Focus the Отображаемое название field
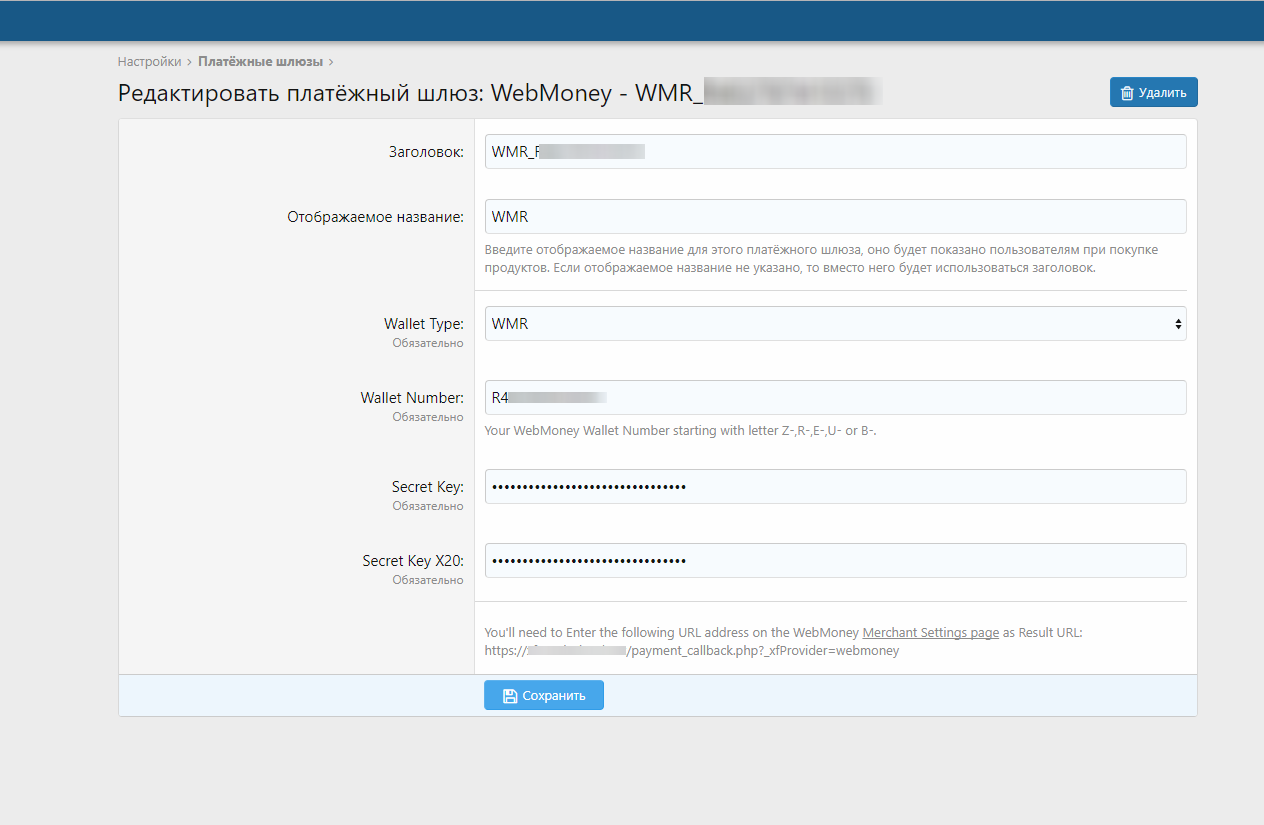The height and width of the screenshot is (825, 1264). click(835, 217)
